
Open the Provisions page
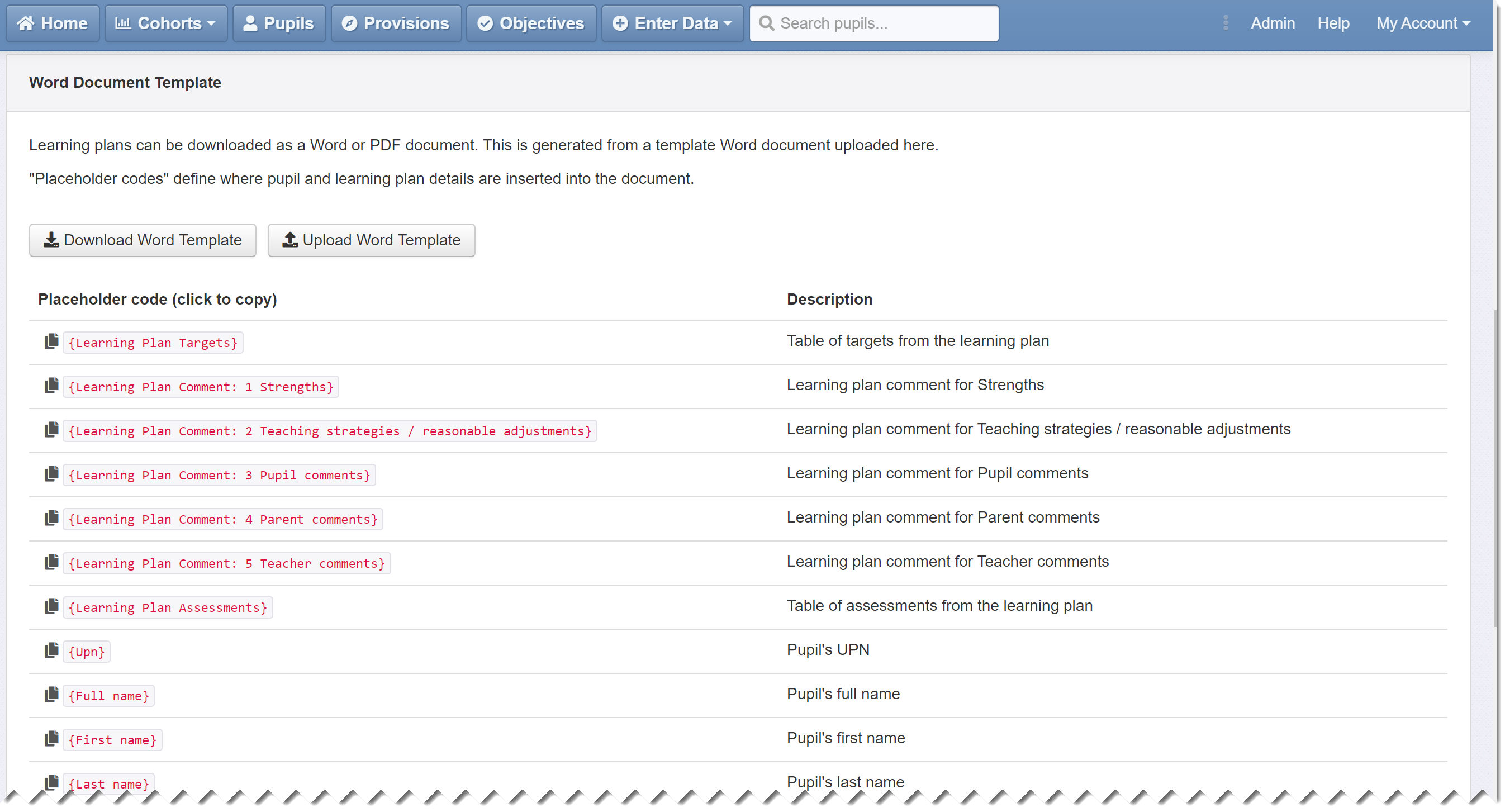396,23
